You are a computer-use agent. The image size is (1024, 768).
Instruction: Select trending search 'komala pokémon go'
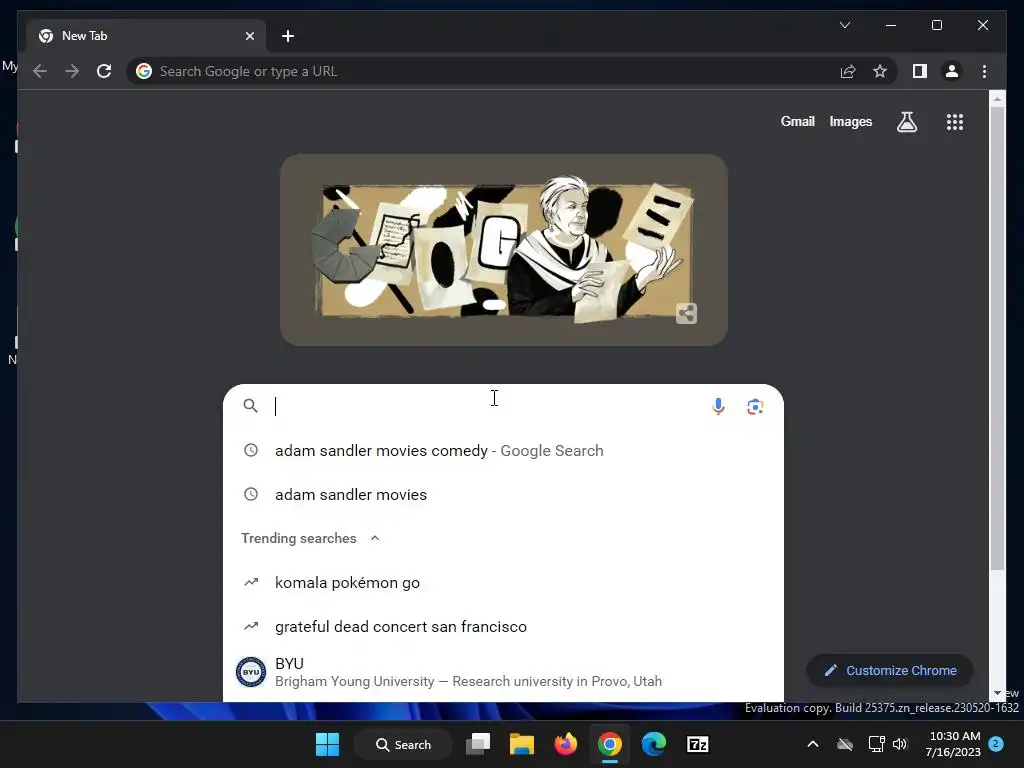point(503,583)
